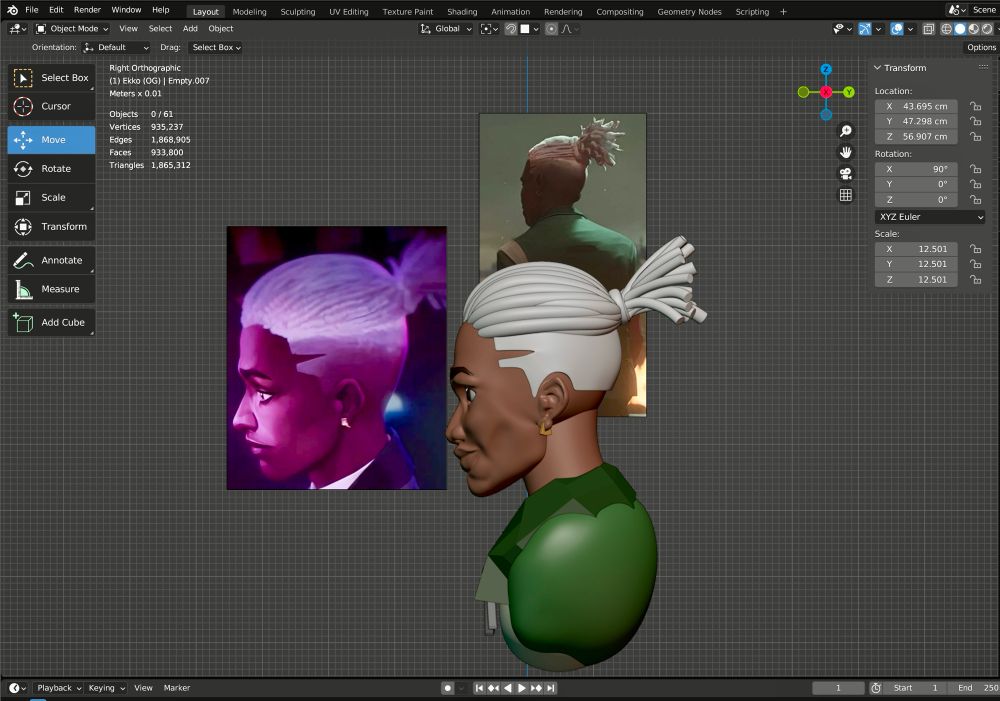This screenshot has width=1000, height=701.
Task: Open the Render menu
Action: (87, 10)
